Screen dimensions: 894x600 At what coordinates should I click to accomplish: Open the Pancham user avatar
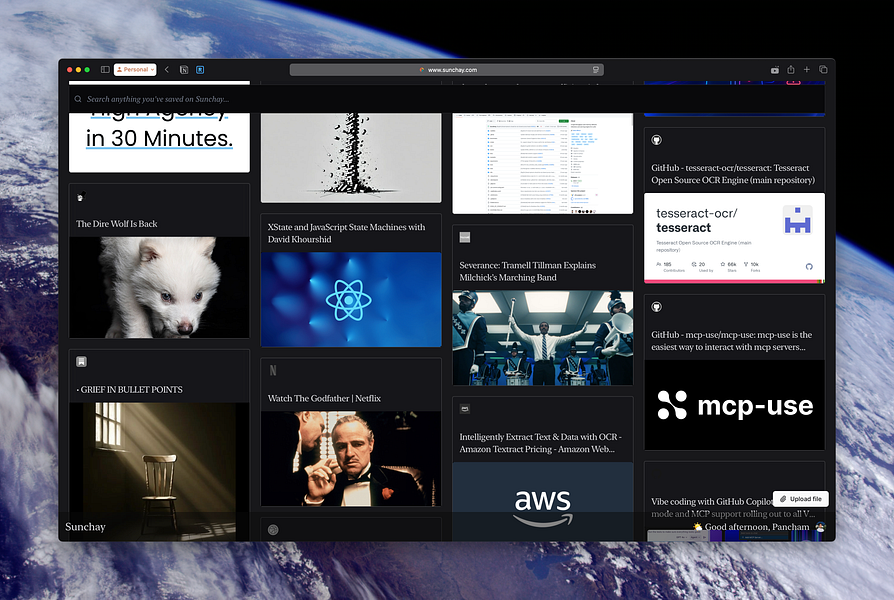[820, 526]
